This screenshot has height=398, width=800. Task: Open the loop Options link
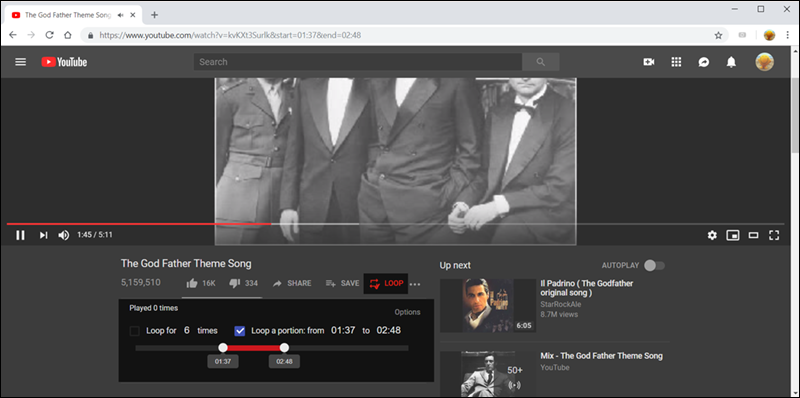tap(407, 312)
